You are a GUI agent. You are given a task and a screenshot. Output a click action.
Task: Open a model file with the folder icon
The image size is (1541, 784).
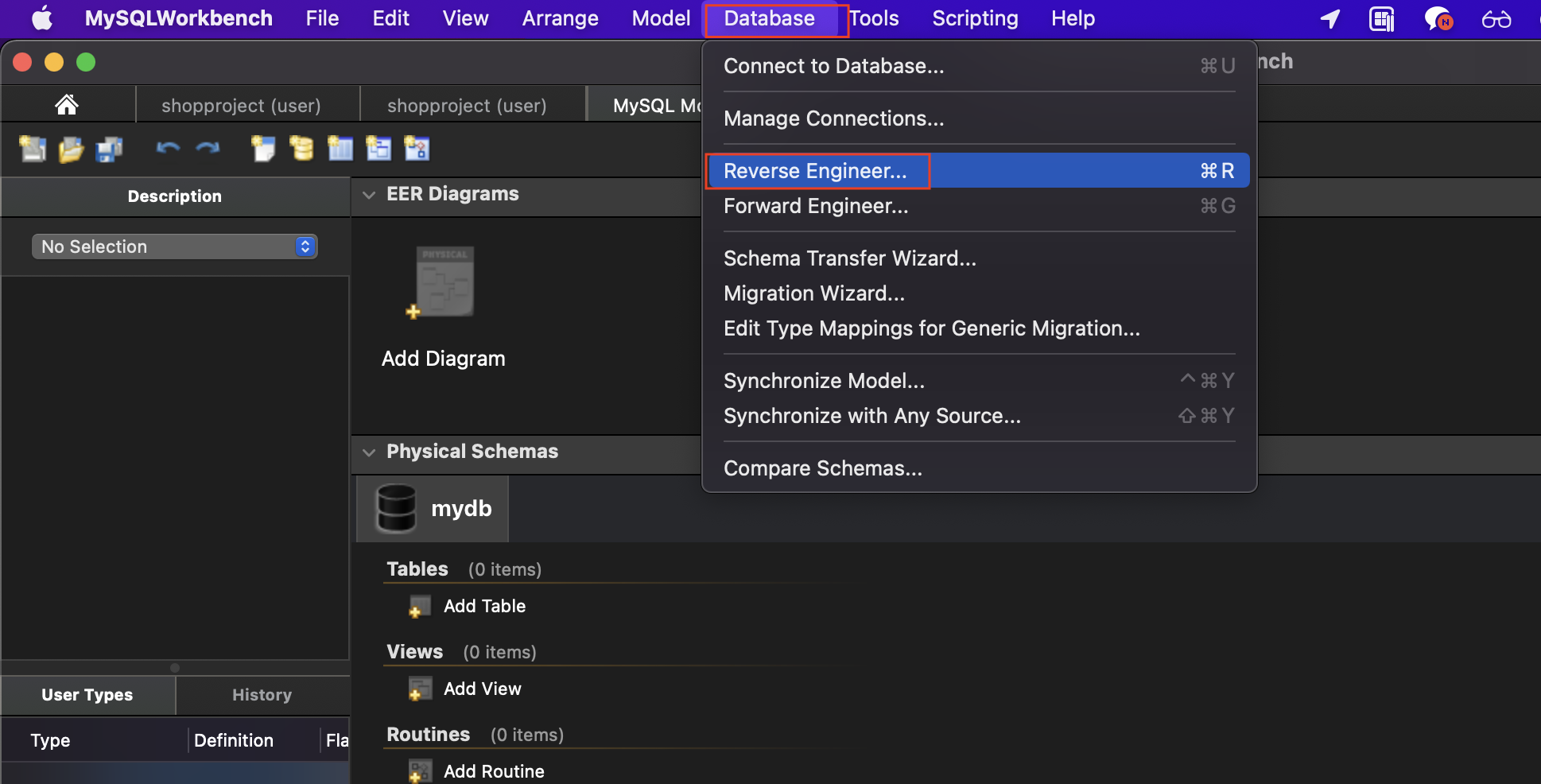click(x=71, y=149)
